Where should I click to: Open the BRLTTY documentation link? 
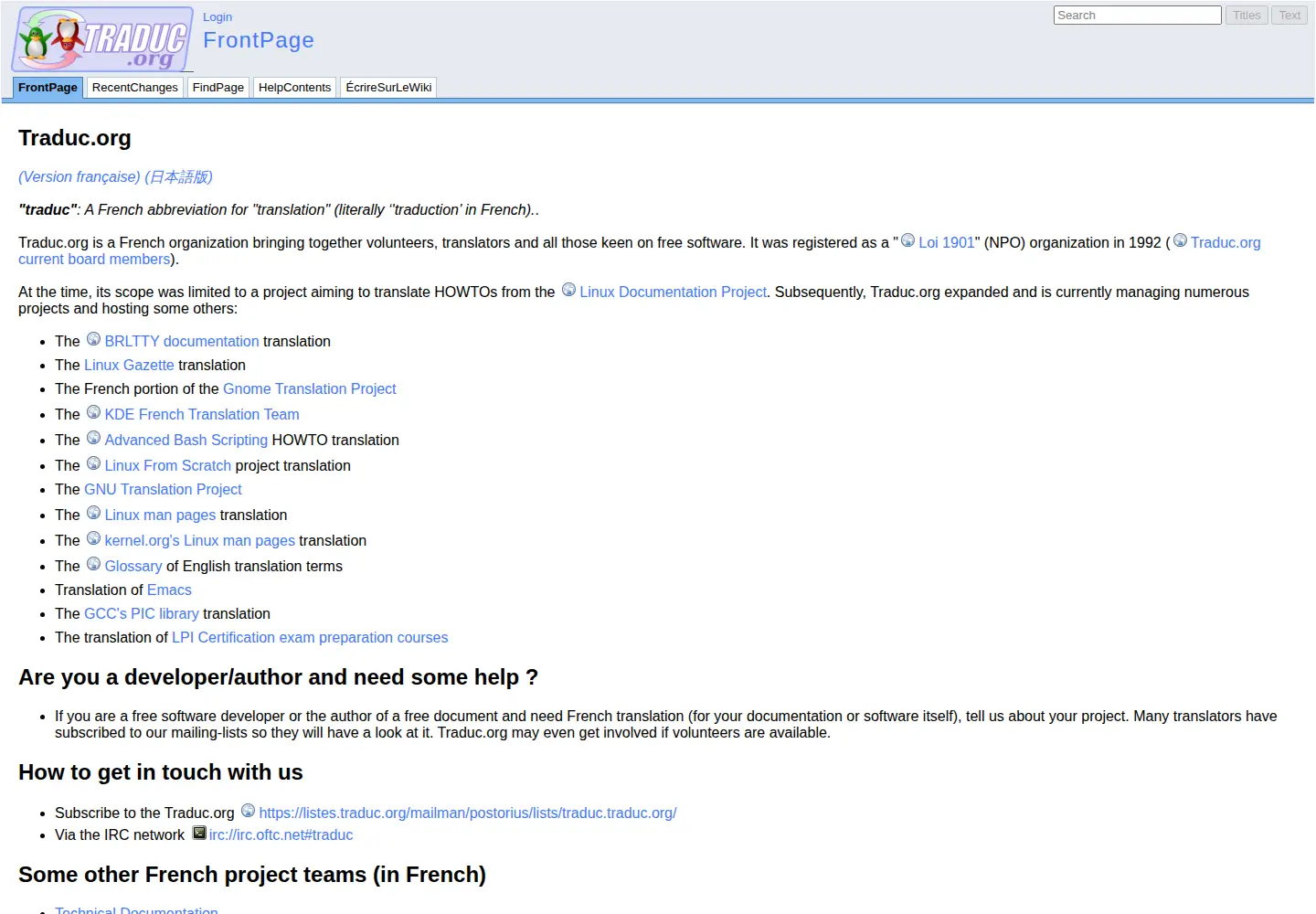[x=182, y=342]
